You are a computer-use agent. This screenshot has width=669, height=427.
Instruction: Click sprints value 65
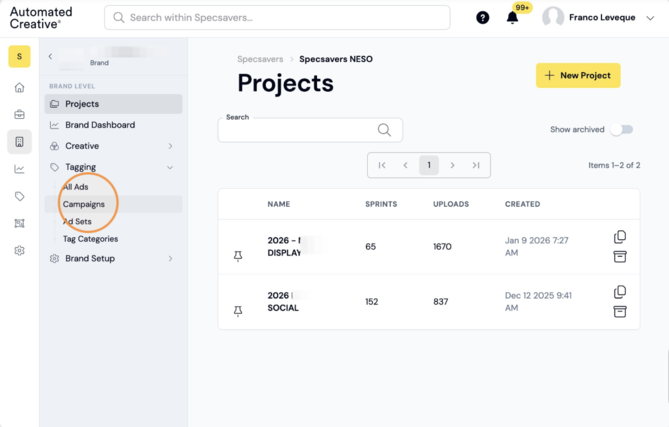pos(370,247)
